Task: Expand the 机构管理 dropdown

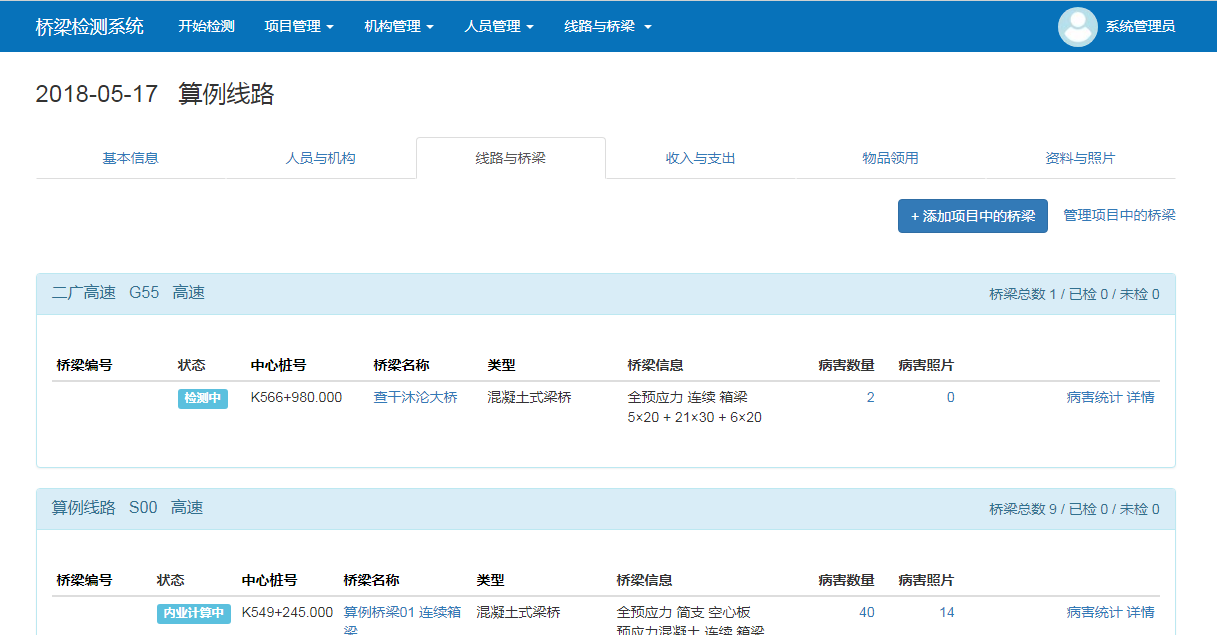Action: coord(399,27)
